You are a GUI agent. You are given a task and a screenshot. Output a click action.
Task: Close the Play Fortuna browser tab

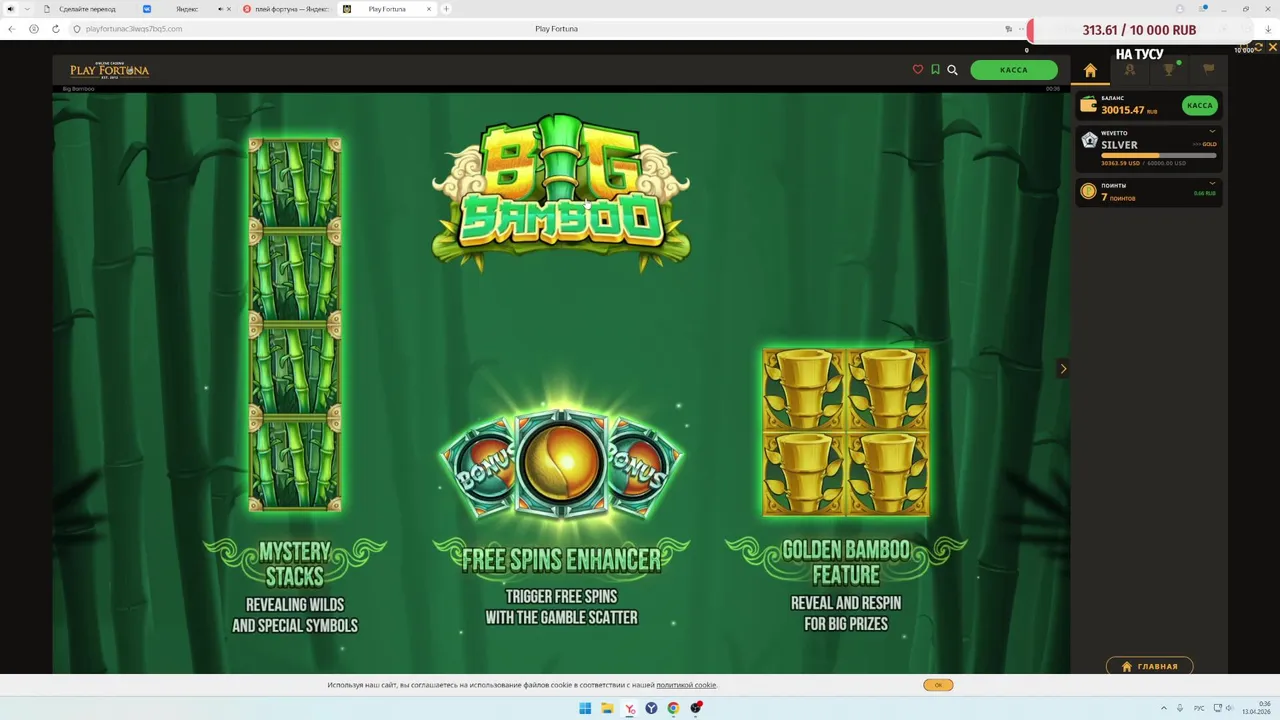pos(428,9)
